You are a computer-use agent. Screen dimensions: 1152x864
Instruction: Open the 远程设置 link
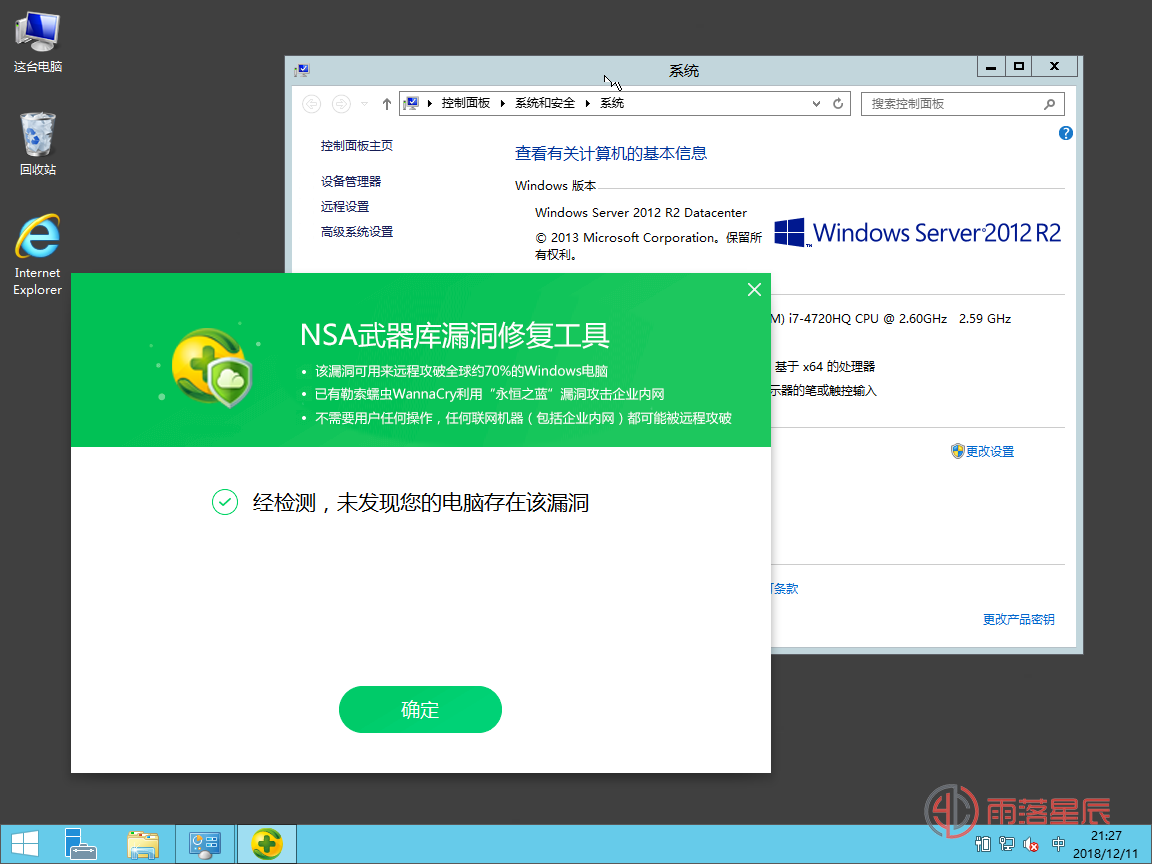click(x=345, y=206)
